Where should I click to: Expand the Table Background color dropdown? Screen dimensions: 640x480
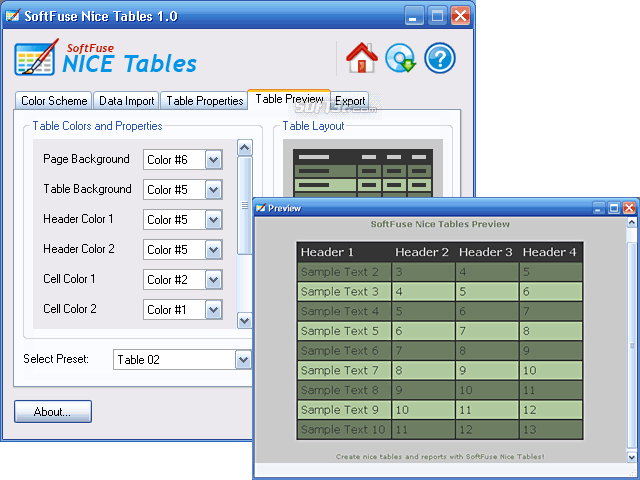pyautogui.click(x=214, y=190)
